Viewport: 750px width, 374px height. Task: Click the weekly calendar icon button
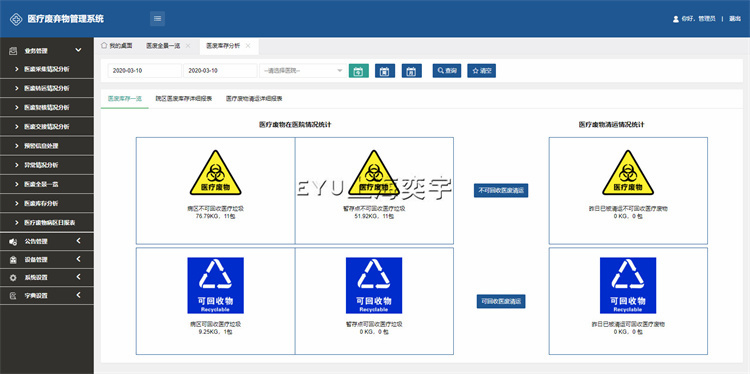click(x=385, y=71)
